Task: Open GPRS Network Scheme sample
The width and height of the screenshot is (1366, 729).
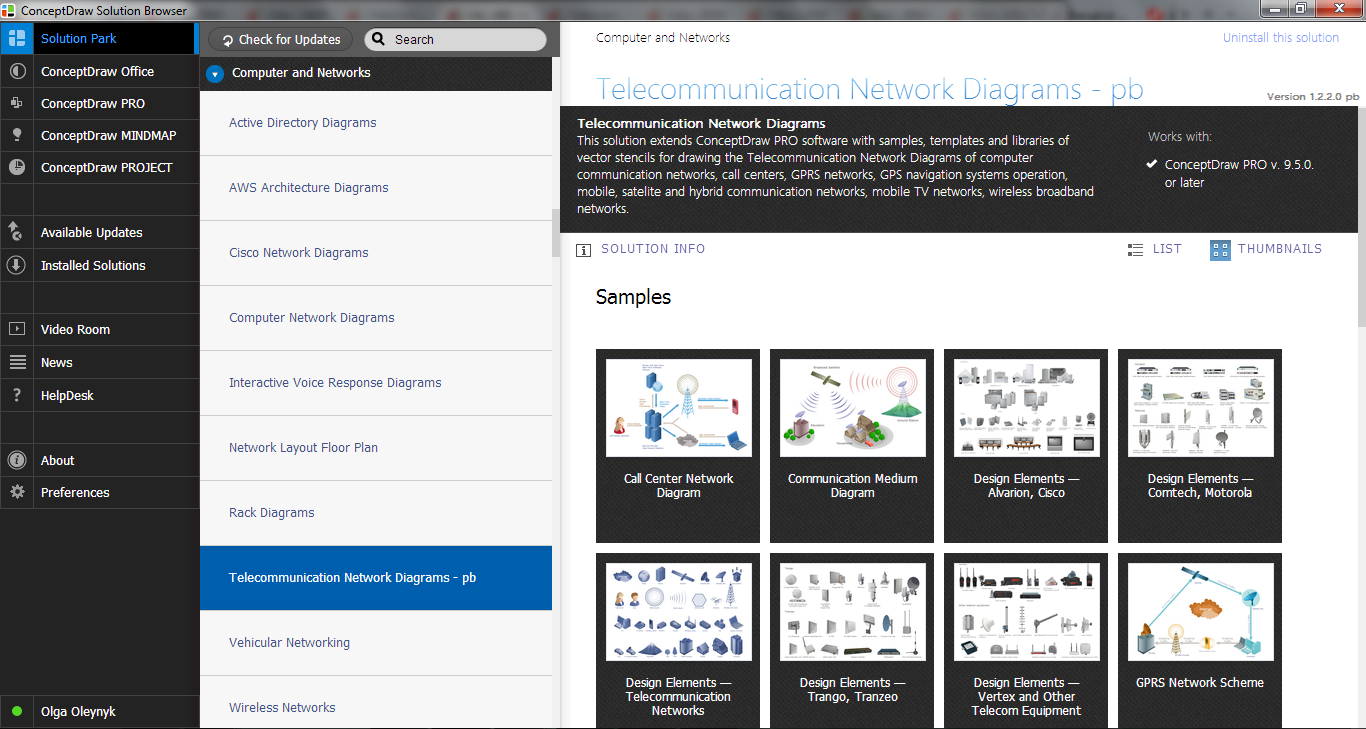Action: (x=1200, y=641)
